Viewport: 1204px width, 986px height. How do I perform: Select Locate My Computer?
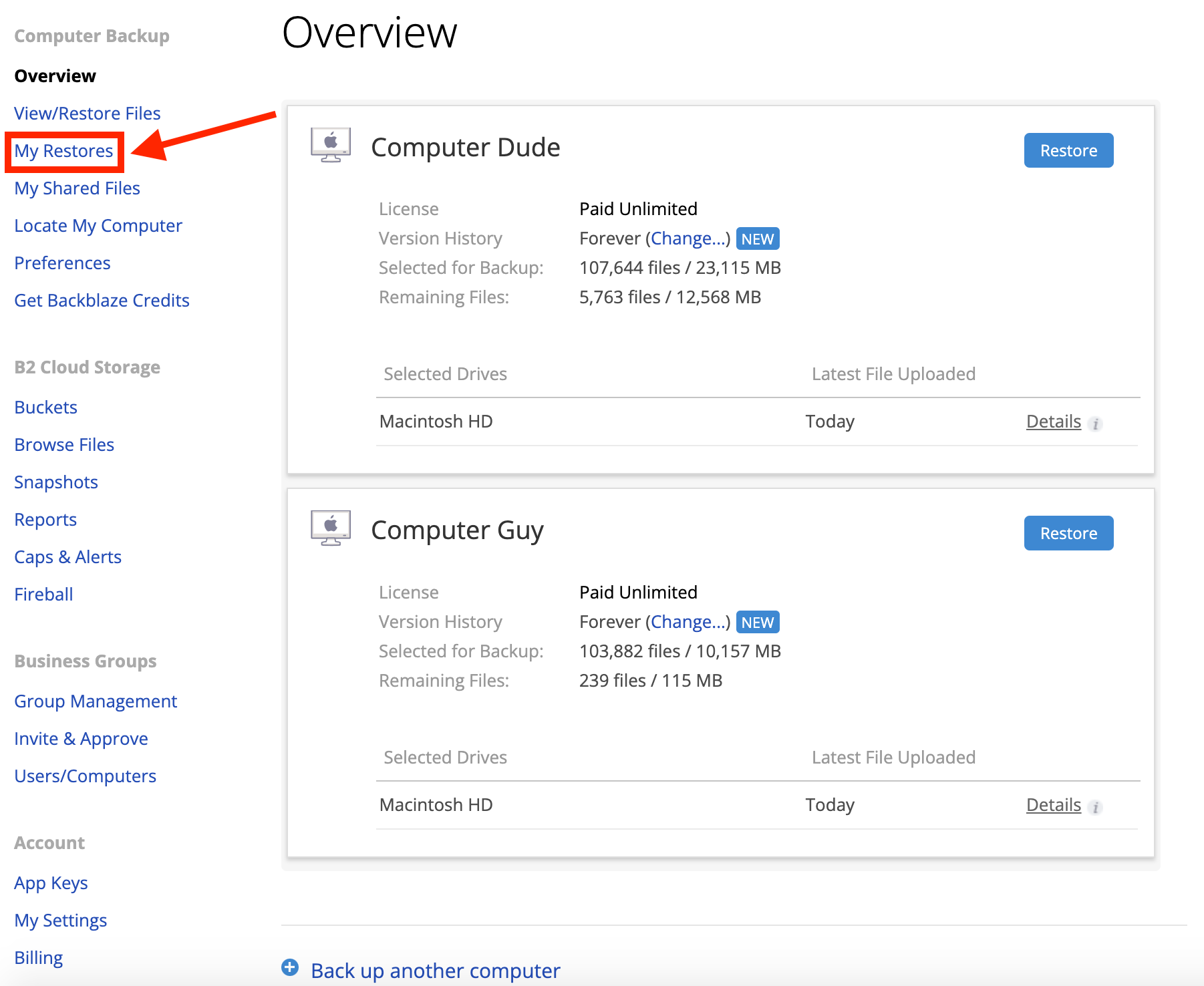pyautogui.click(x=98, y=226)
